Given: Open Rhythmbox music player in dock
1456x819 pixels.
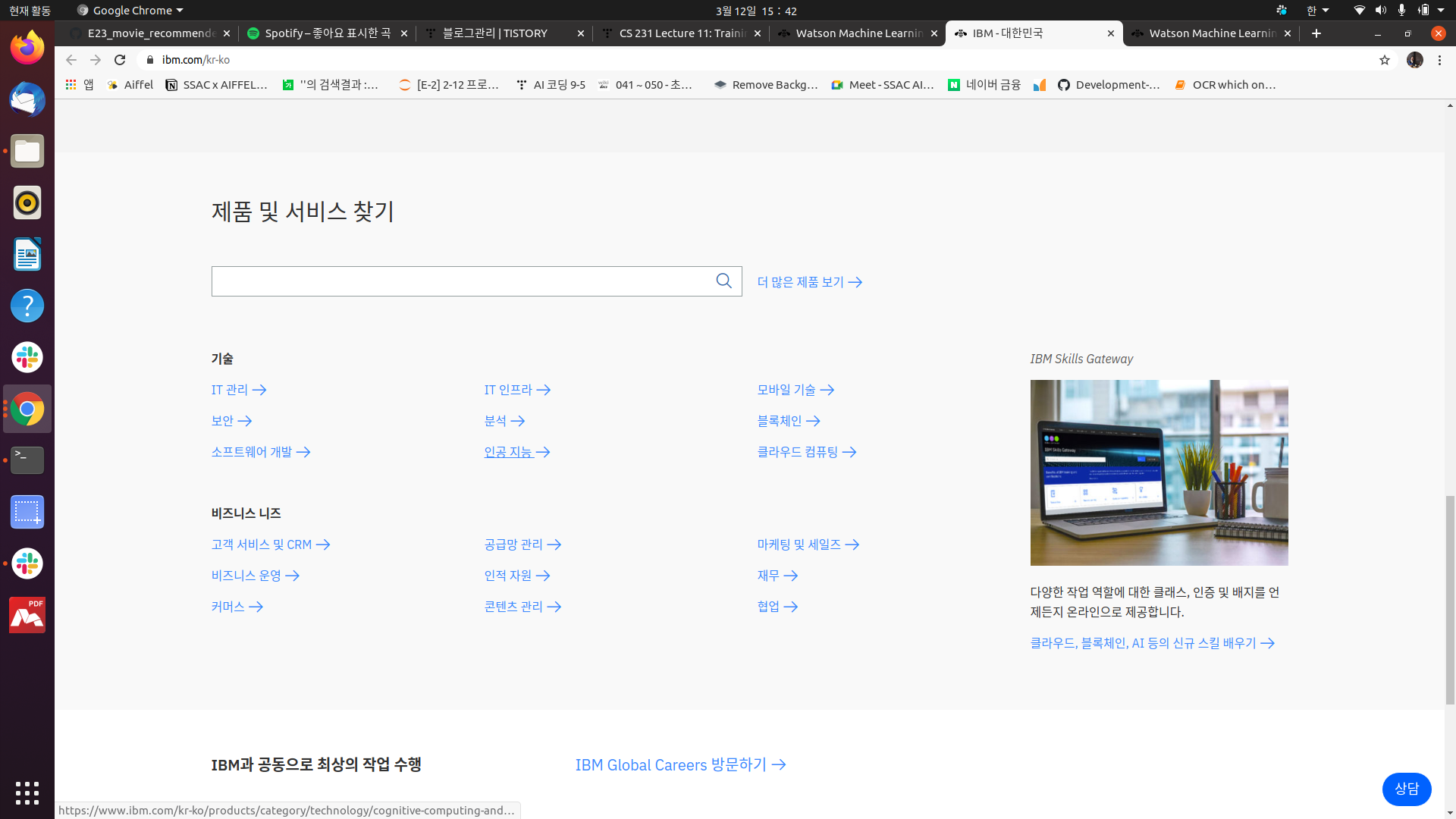Looking at the screenshot, I should click(27, 202).
